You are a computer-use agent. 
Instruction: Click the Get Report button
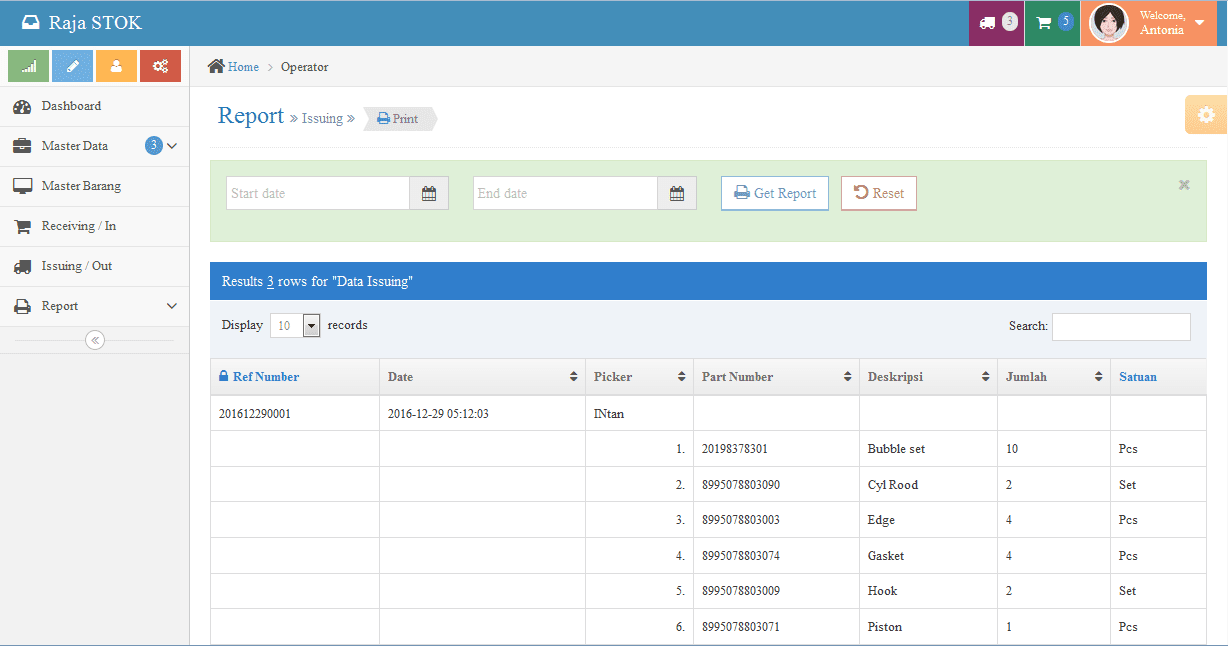pos(774,192)
